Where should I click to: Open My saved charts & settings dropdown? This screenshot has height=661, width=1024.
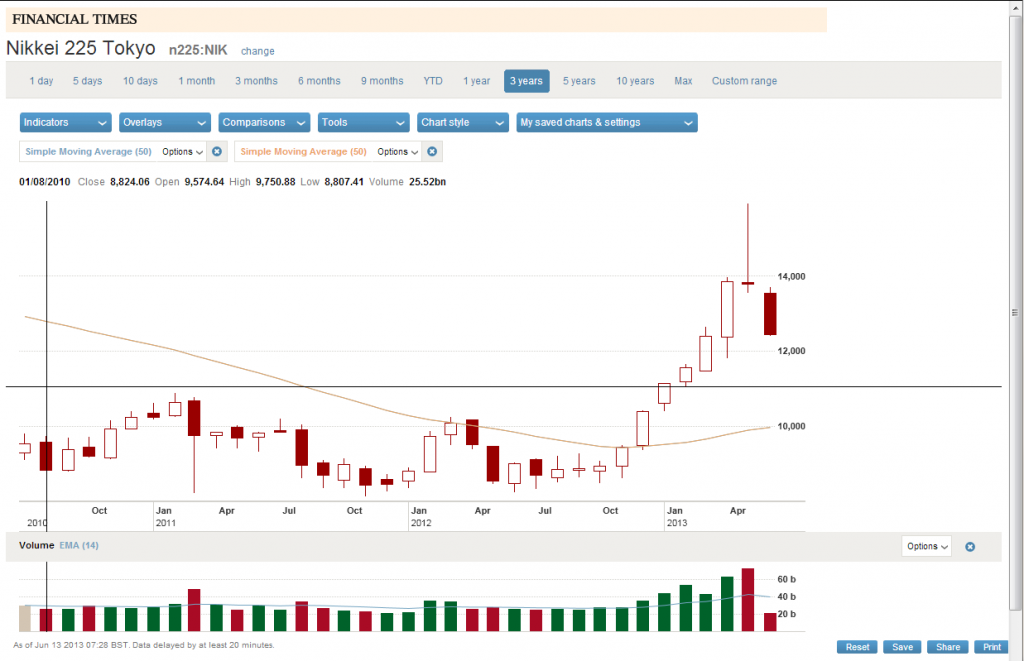point(607,122)
